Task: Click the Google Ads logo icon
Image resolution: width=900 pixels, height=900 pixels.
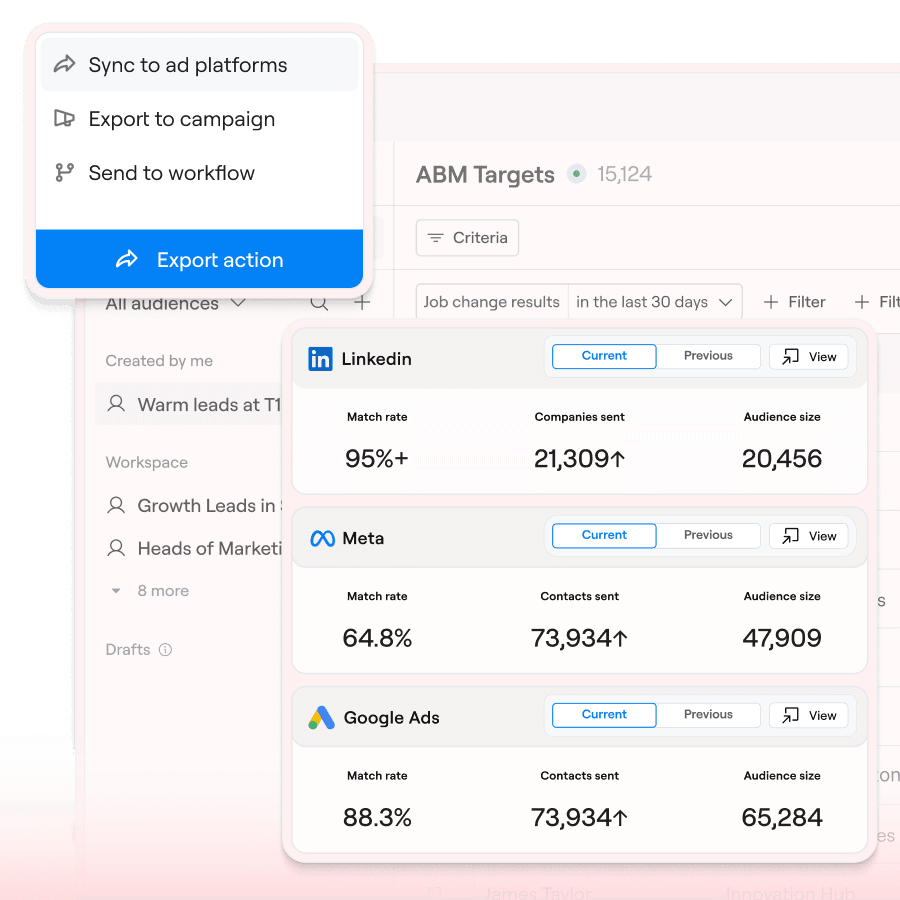Action: coord(321,717)
